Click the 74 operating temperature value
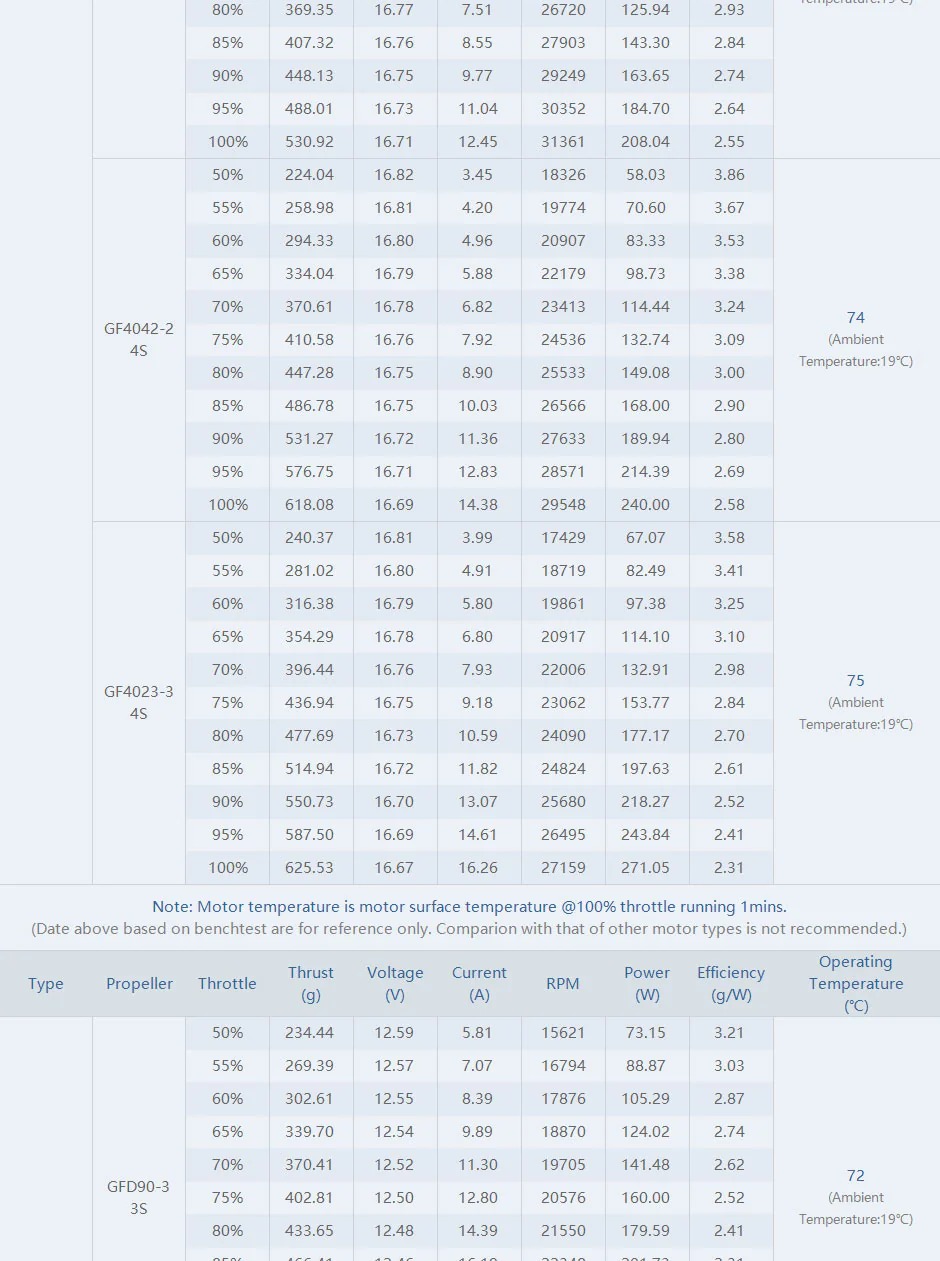This screenshot has height=1261, width=940. (x=856, y=318)
